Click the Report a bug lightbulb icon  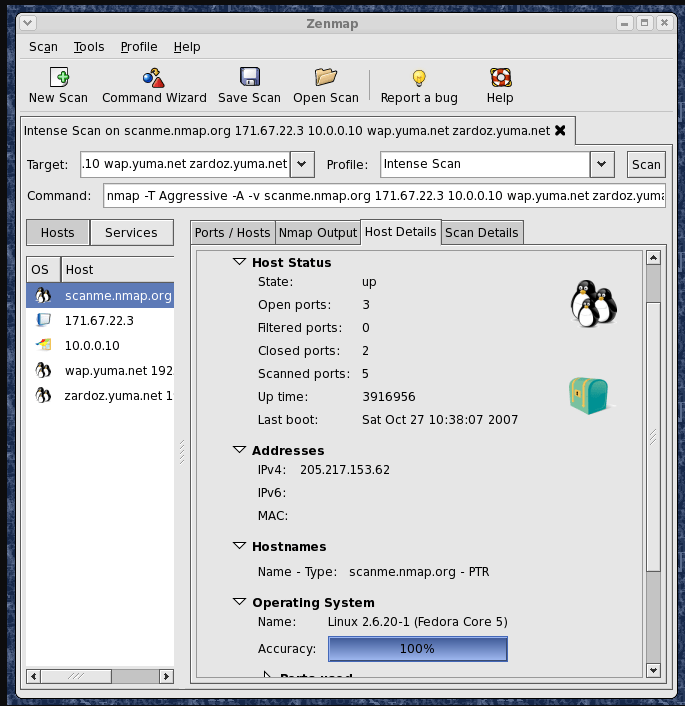419,78
